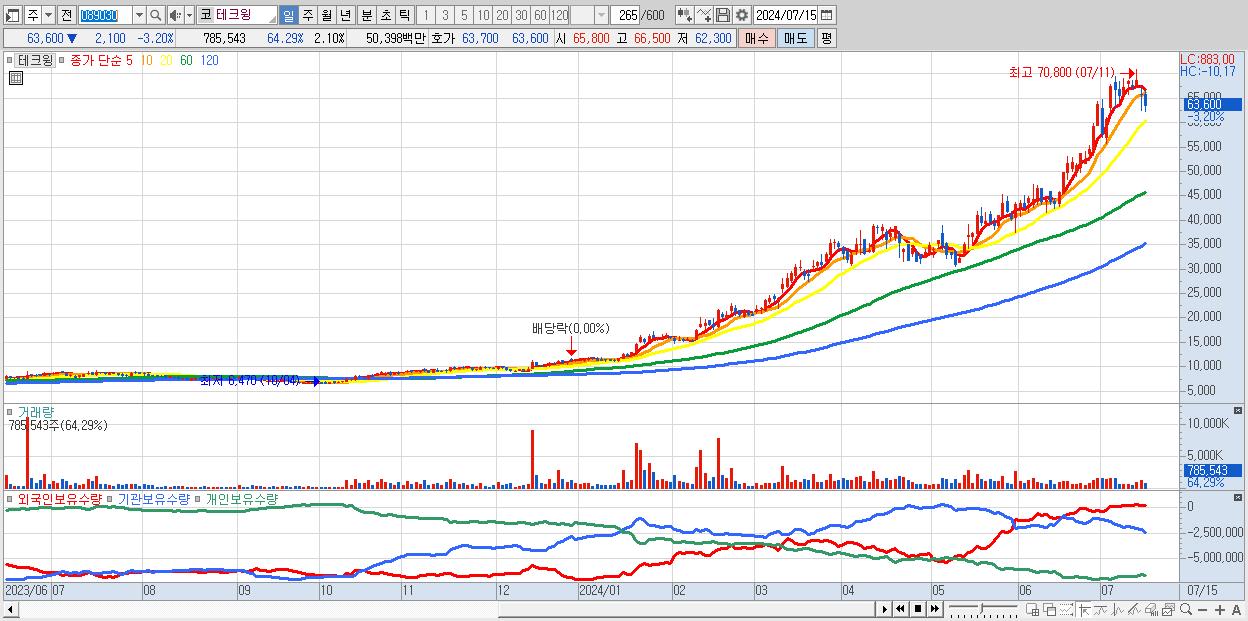Click the 종가 단순 5 moving average legend
Viewport: 1248px width, 621px height.
[101, 60]
